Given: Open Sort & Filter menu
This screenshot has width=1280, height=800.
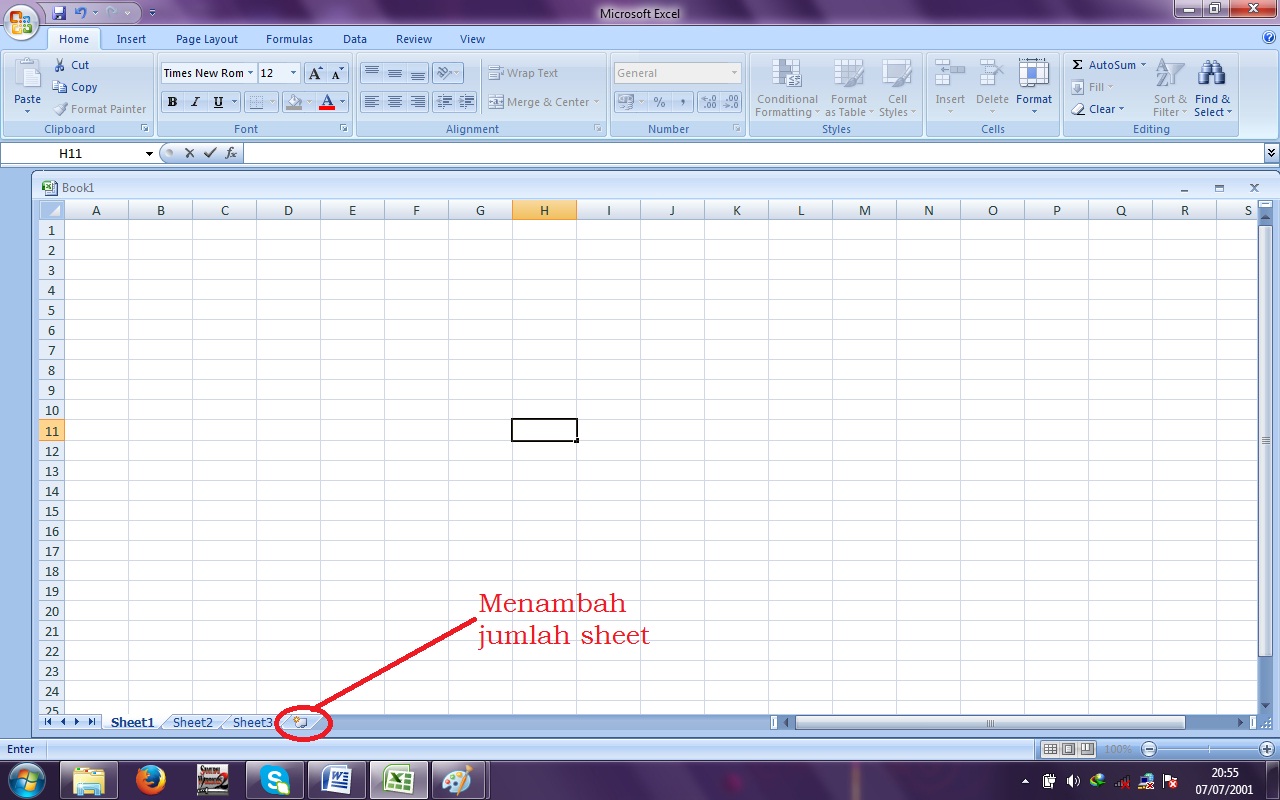Looking at the screenshot, I should [1170, 88].
